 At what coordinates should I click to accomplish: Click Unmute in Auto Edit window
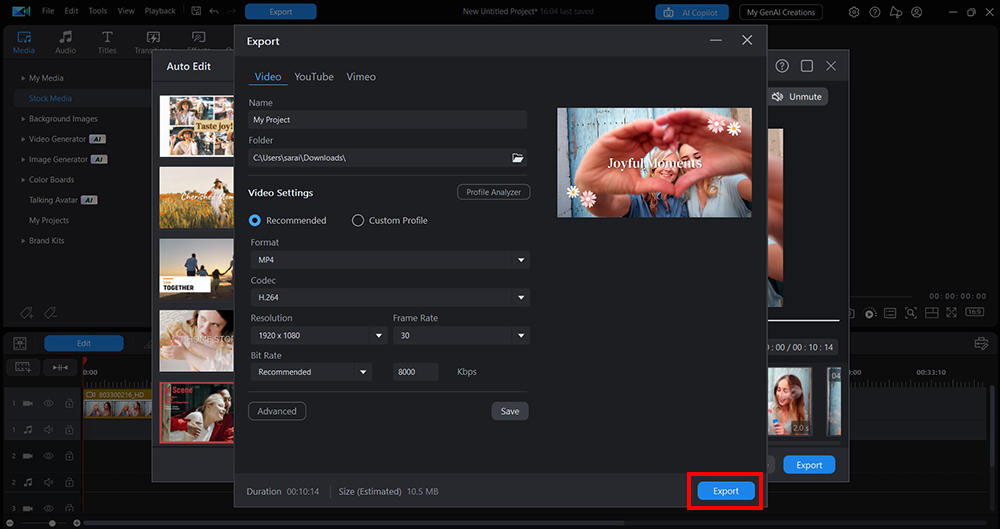[x=797, y=96]
